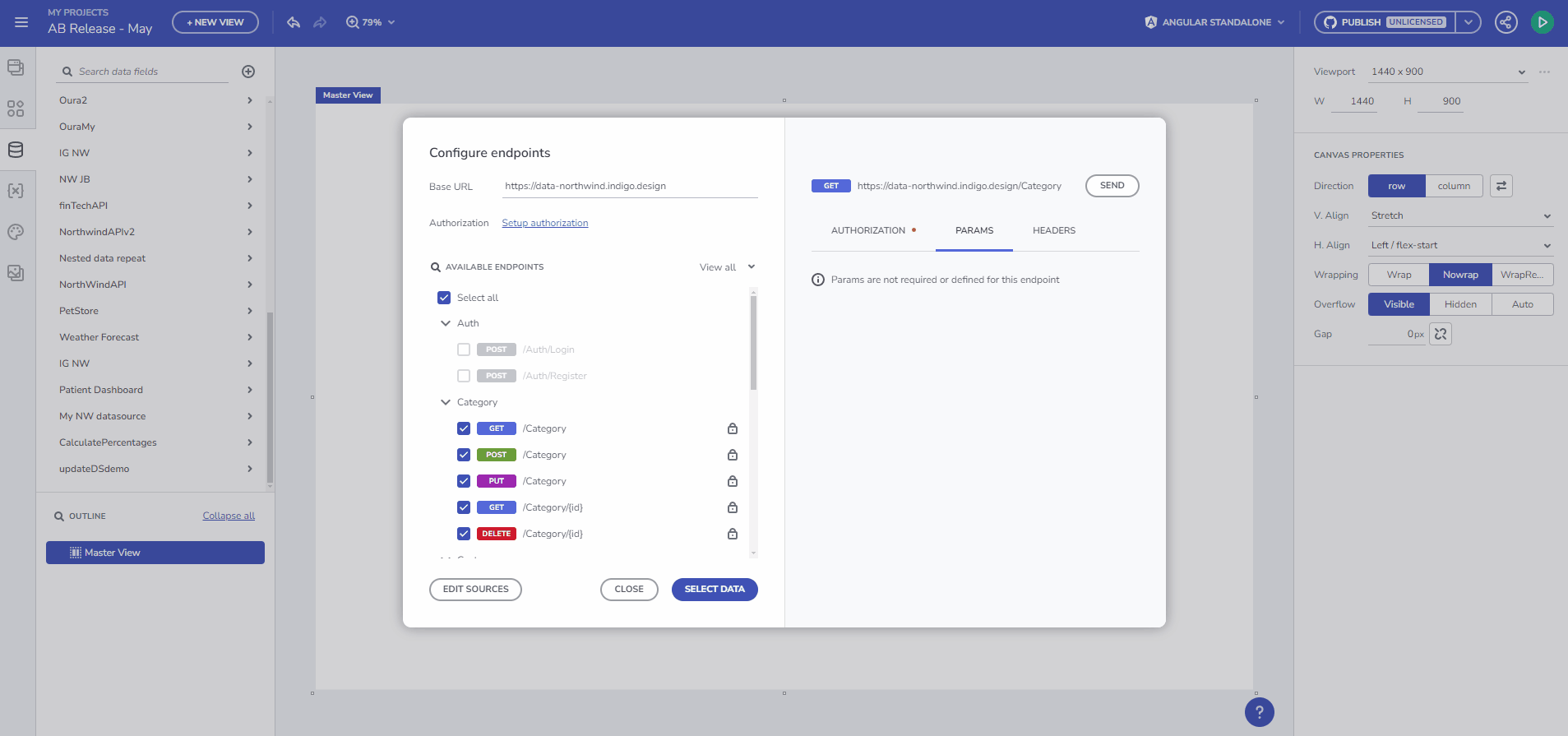Click the New View button

(215, 22)
